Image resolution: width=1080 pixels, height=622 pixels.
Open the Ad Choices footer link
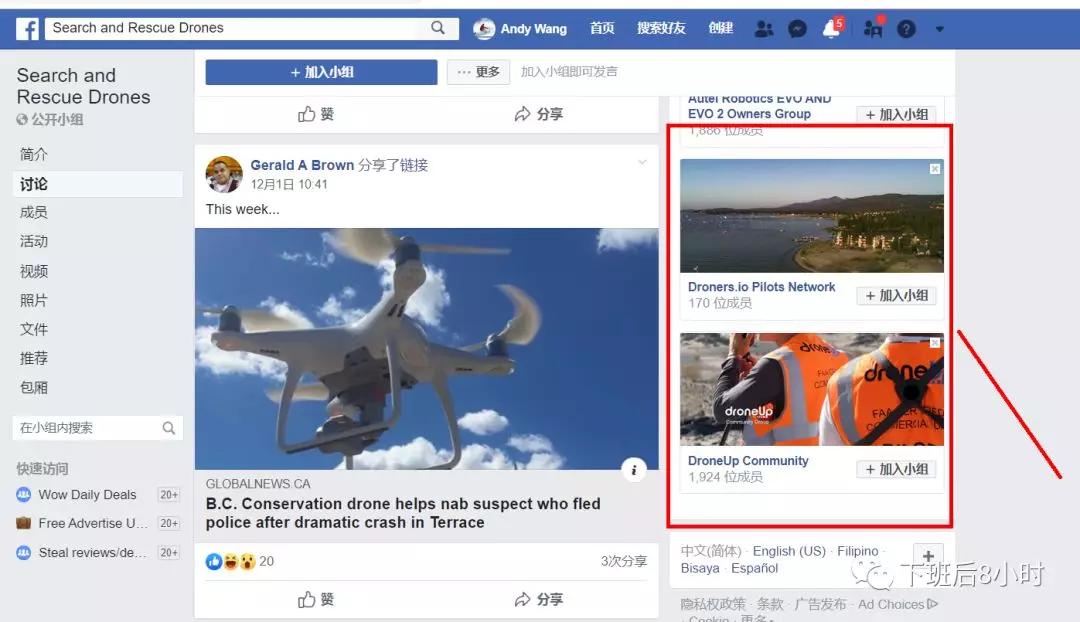pos(897,604)
